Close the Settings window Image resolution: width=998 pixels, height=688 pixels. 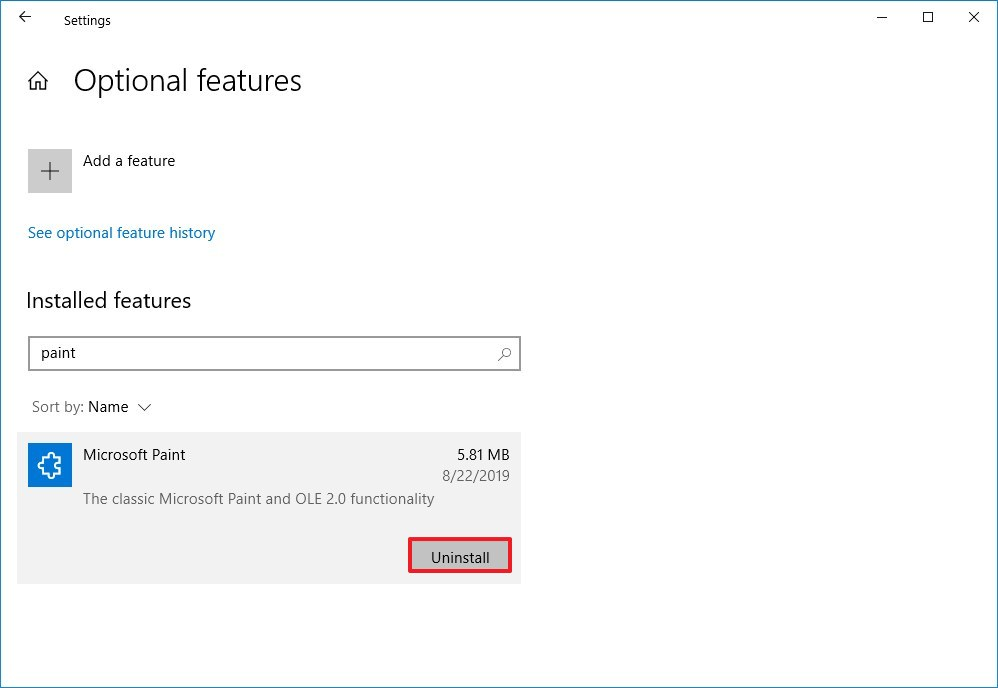point(973,18)
